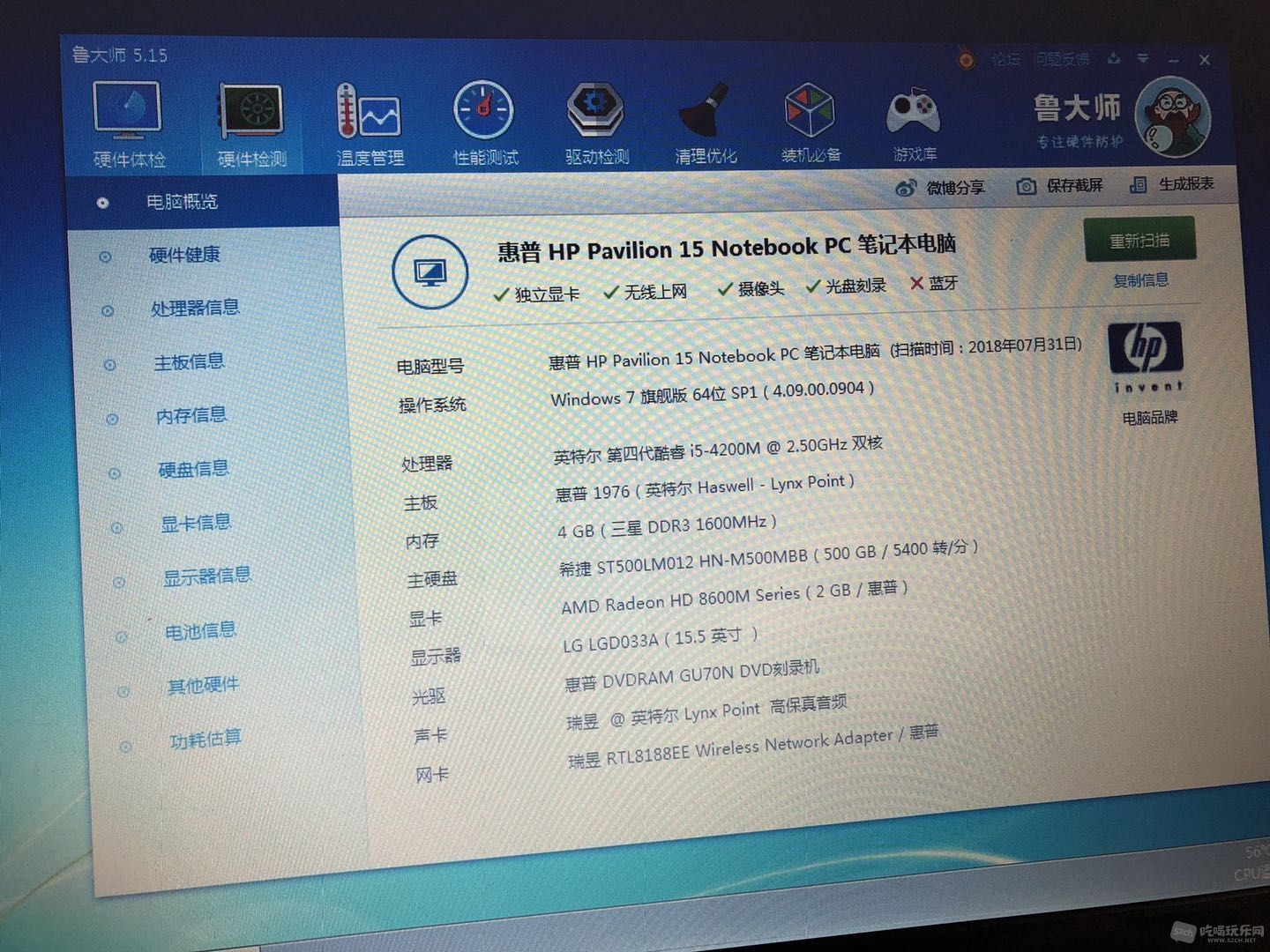The image size is (1270, 952).
Task: Click the ST500LM012 hard disk text
Action: coord(768,558)
